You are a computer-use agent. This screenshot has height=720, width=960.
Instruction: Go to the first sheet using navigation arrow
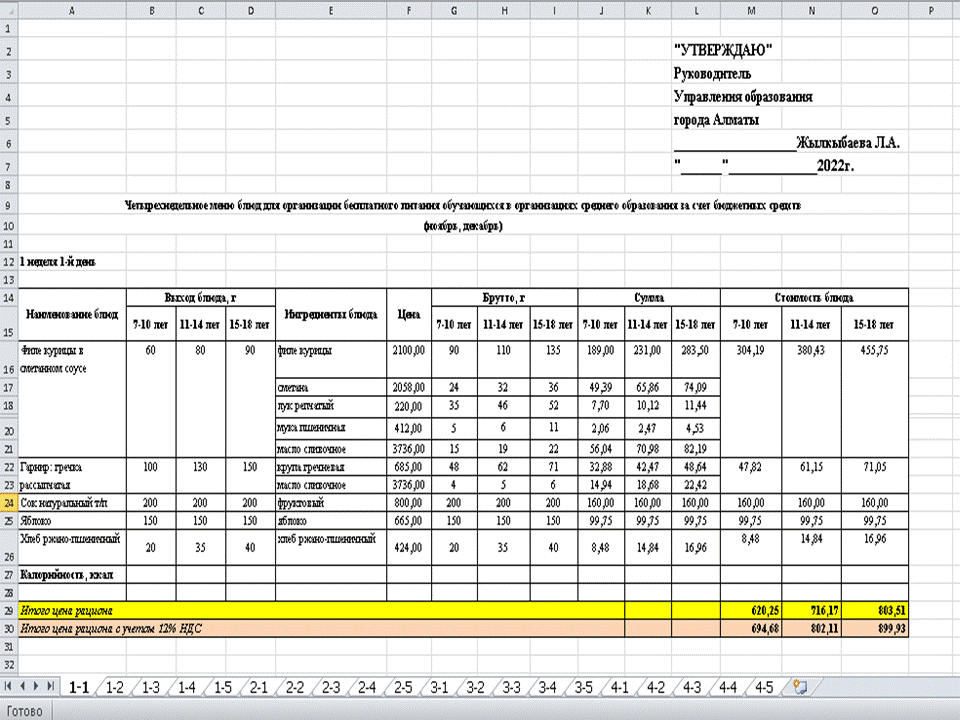click(x=10, y=687)
